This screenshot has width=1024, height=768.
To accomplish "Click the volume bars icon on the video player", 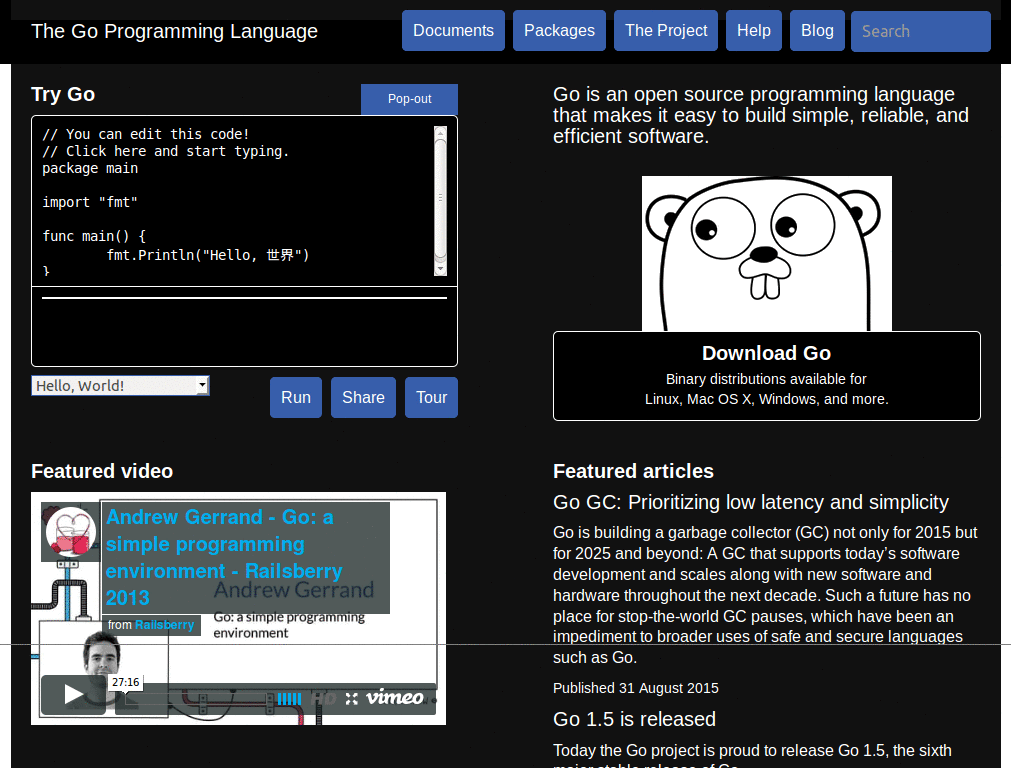I will [289, 697].
